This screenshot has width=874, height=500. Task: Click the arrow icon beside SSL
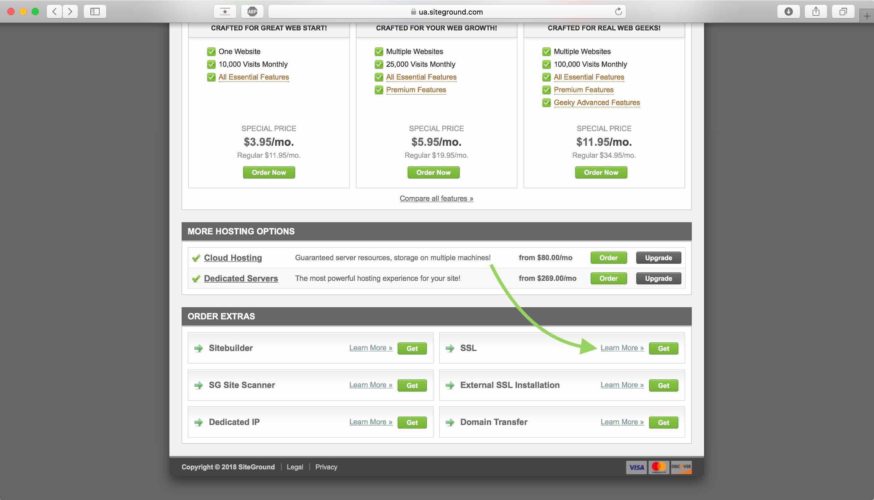tap(450, 348)
